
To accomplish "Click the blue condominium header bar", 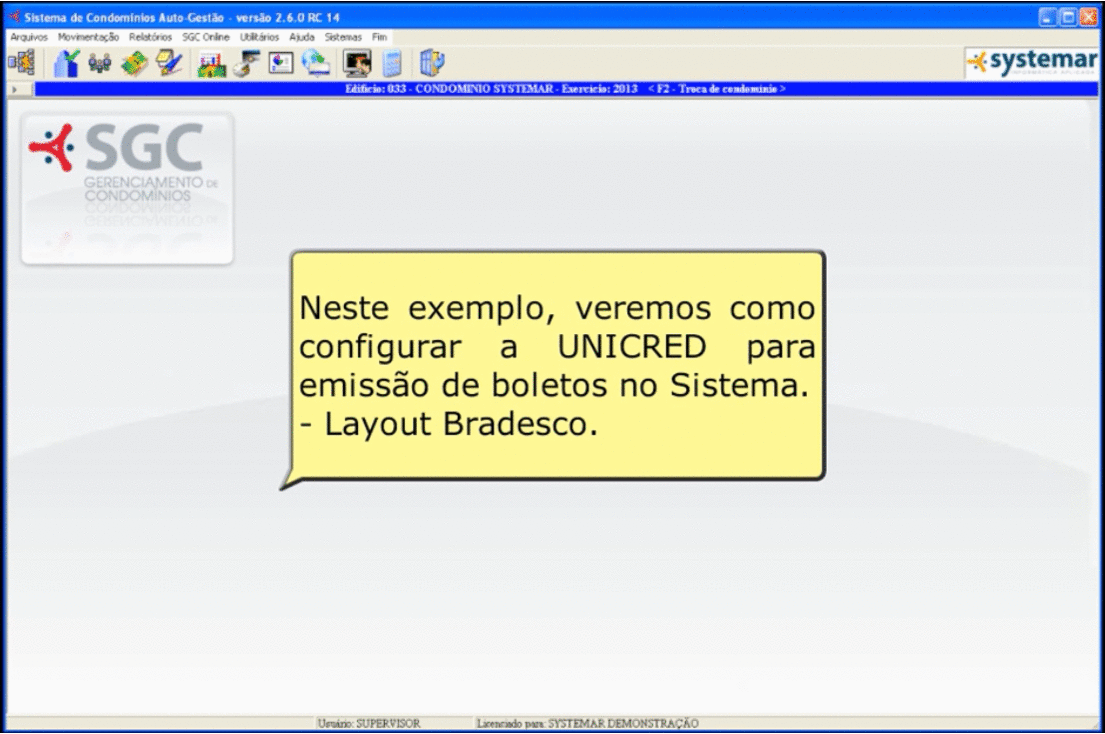I will click(565, 89).
